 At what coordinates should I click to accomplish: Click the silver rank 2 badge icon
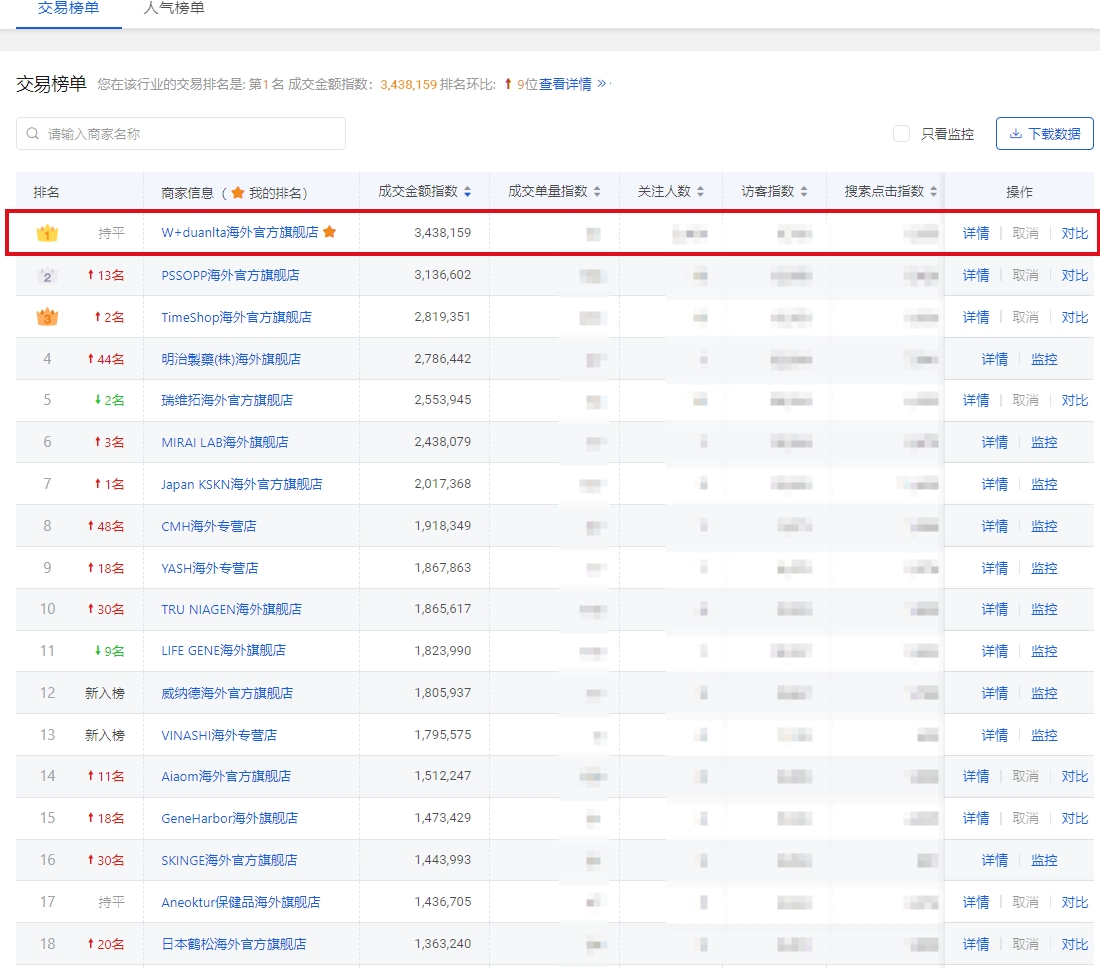47,275
